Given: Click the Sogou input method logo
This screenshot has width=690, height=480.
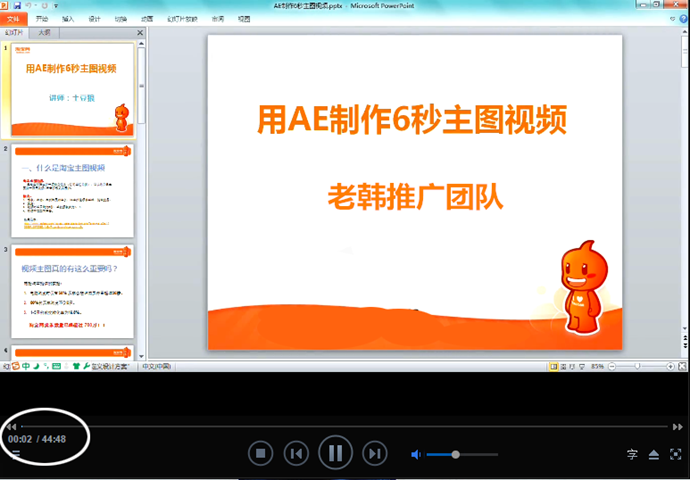Looking at the screenshot, I should (x=15, y=366).
